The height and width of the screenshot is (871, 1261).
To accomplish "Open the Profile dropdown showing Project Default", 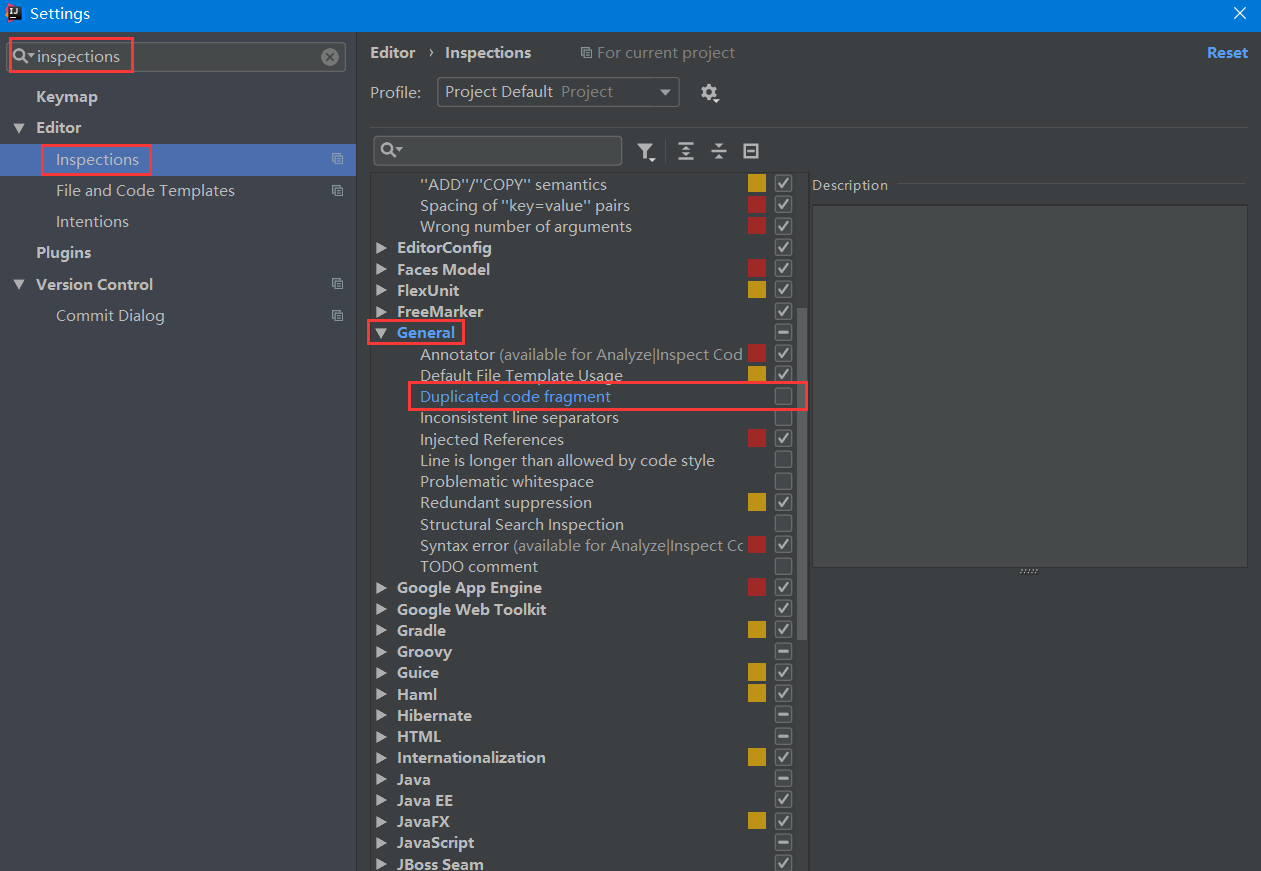I will pyautogui.click(x=663, y=91).
